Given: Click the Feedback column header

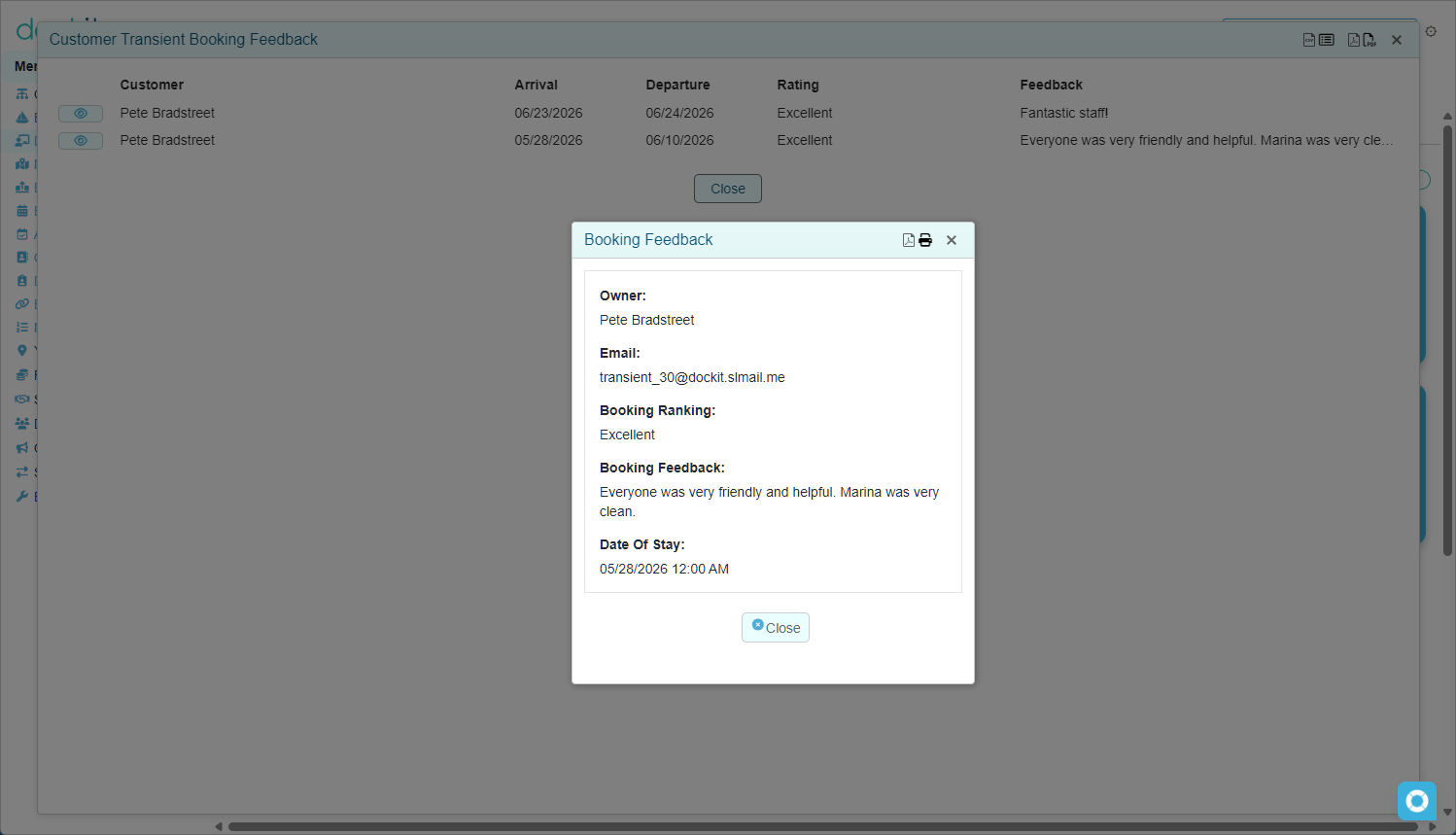Looking at the screenshot, I should pos(1052,86).
